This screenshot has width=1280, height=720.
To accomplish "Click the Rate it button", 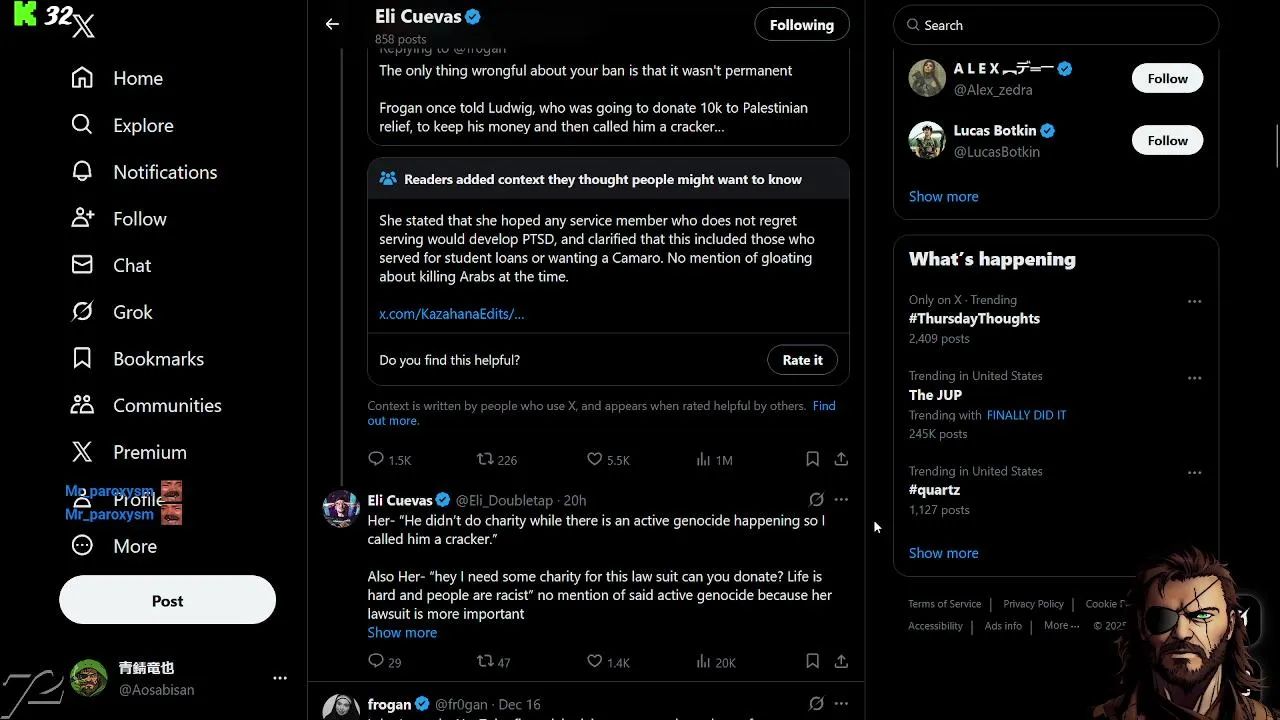I will [802, 360].
